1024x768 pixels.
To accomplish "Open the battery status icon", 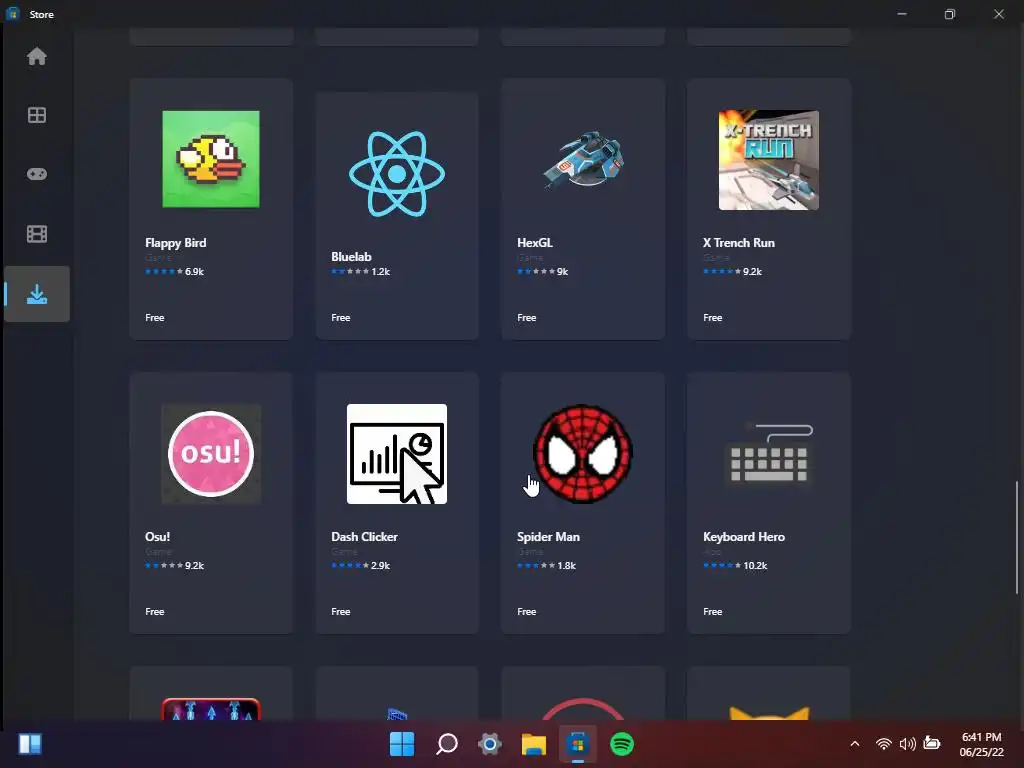I will click(932, 743).
